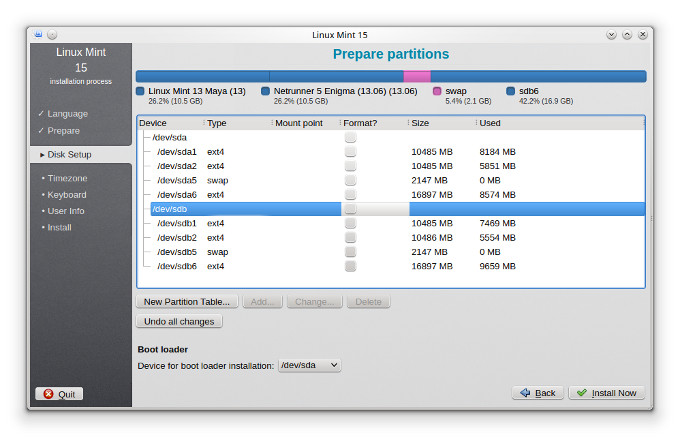Toggle format checkbox for /dev/sdb row
Screen dimensions: 680x437
(x=350, y=209)
